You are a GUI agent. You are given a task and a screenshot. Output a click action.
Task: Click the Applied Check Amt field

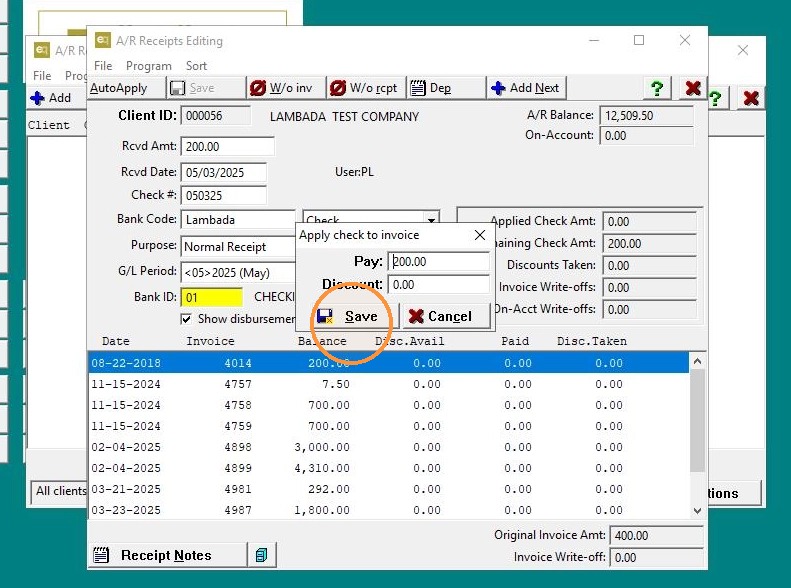[650, 221]
